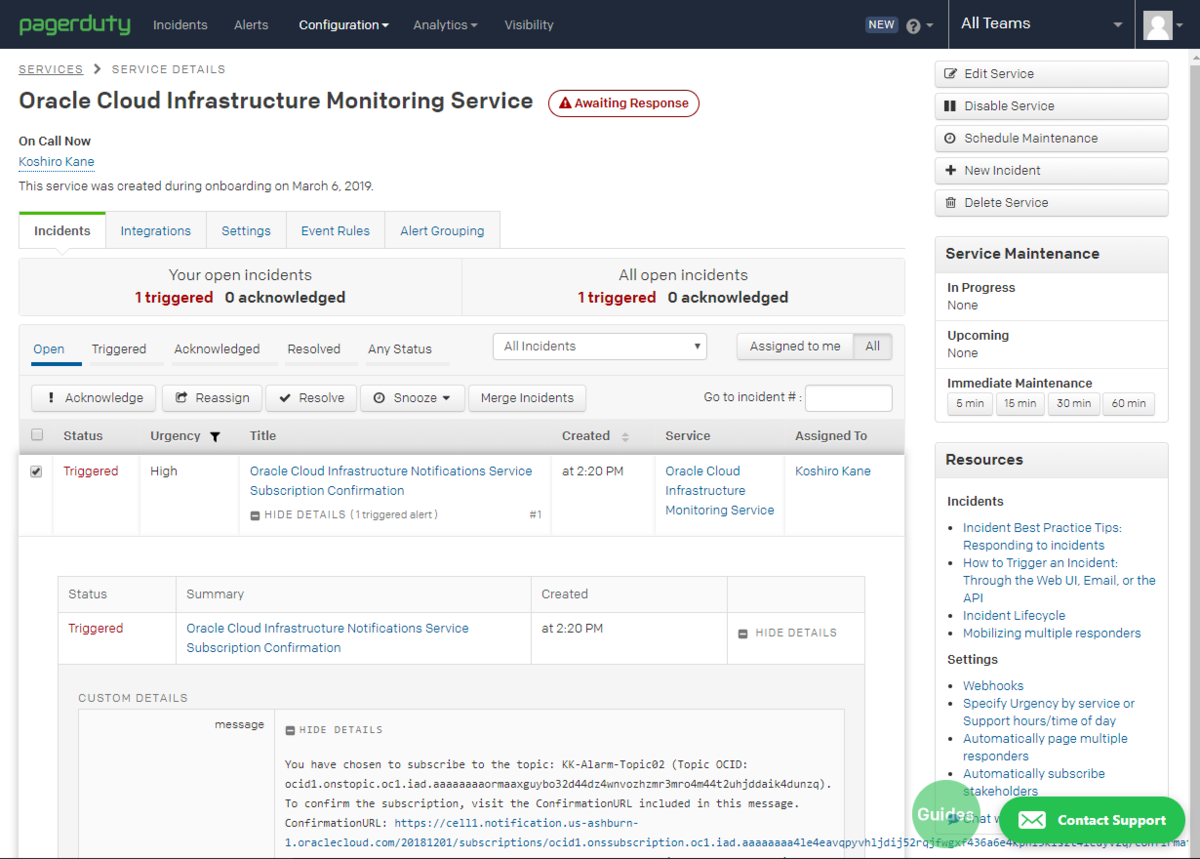Expand the Snooze dropdown button

pyautogui.click(x=412, y=398)
